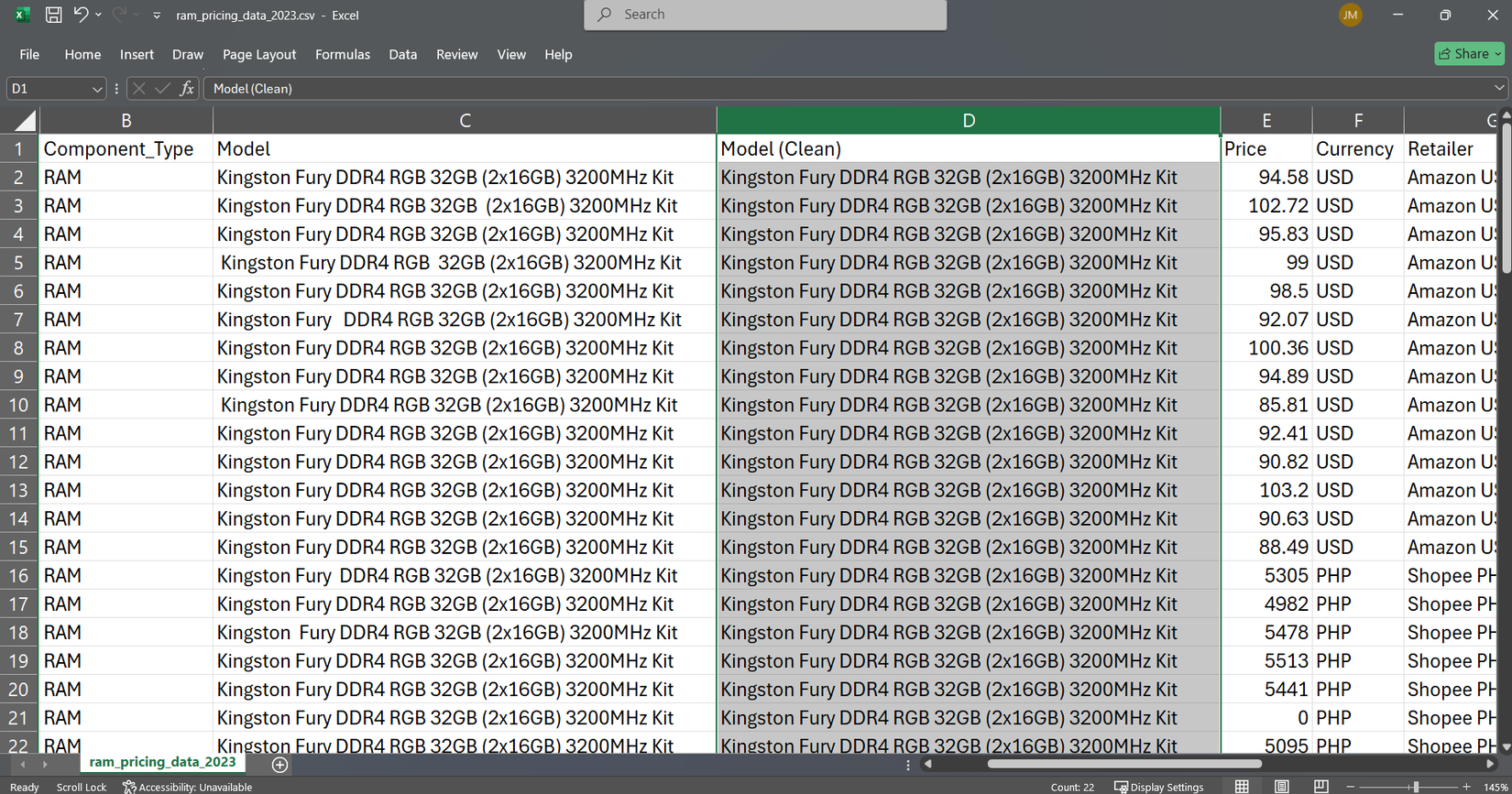Select the price cell 94.58
Viewport: 1512px width, 794px height.
[x=1266, y=178]
